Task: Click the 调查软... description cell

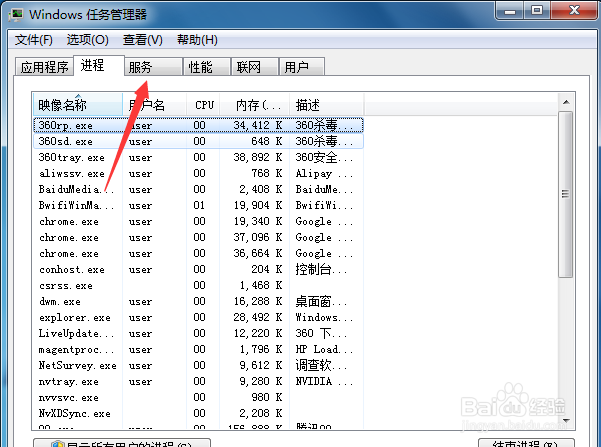Action: (321, 365)
